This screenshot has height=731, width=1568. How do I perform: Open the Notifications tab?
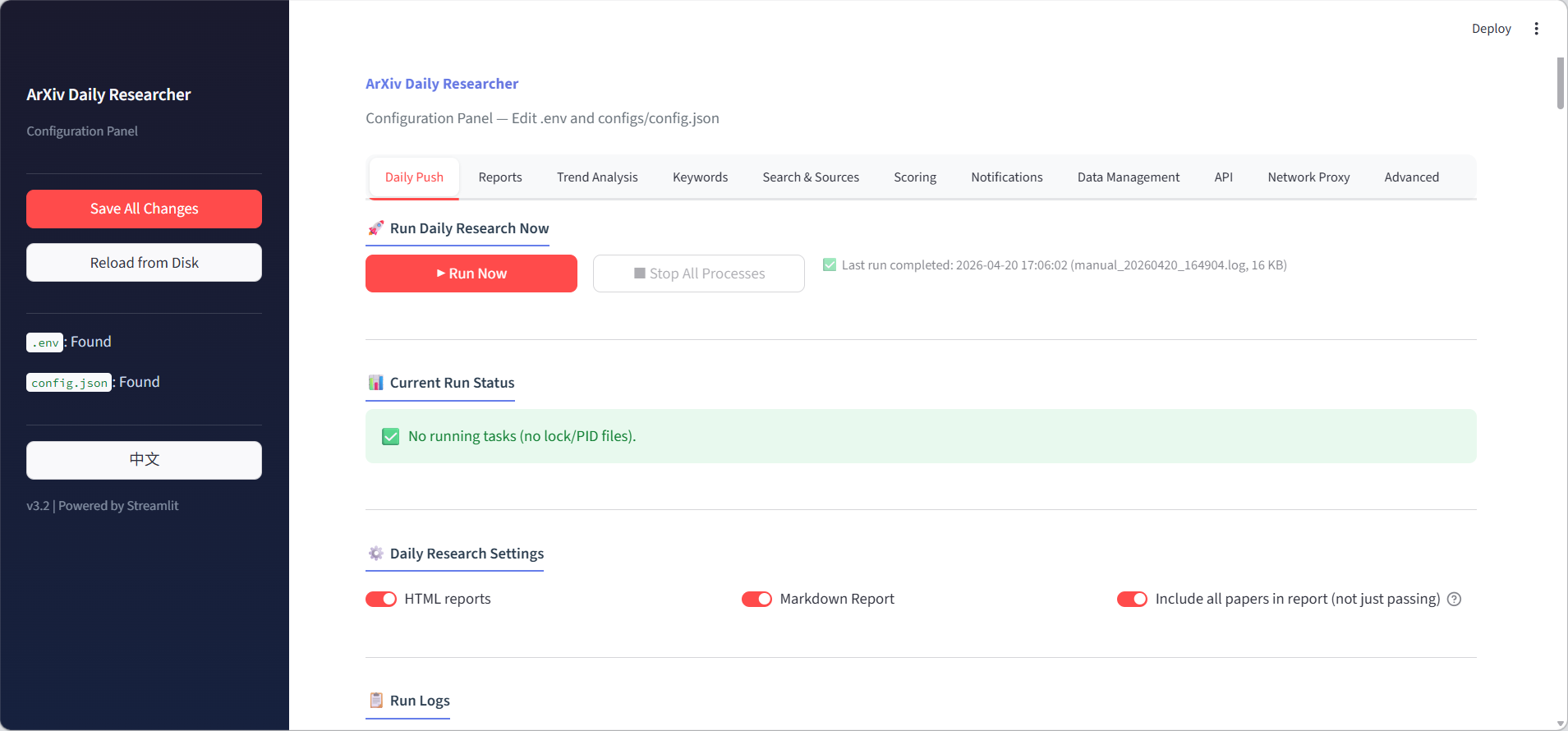click(x=1007, y=177)
